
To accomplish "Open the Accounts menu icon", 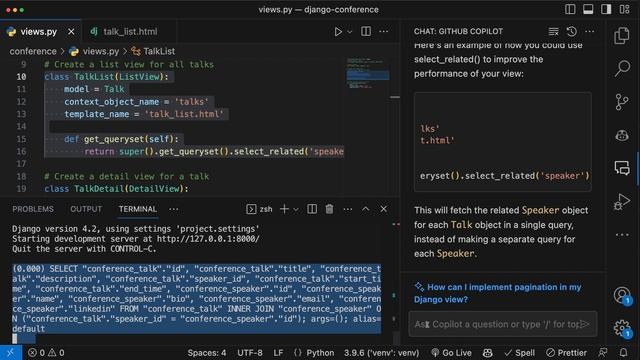I will (622, 295).
